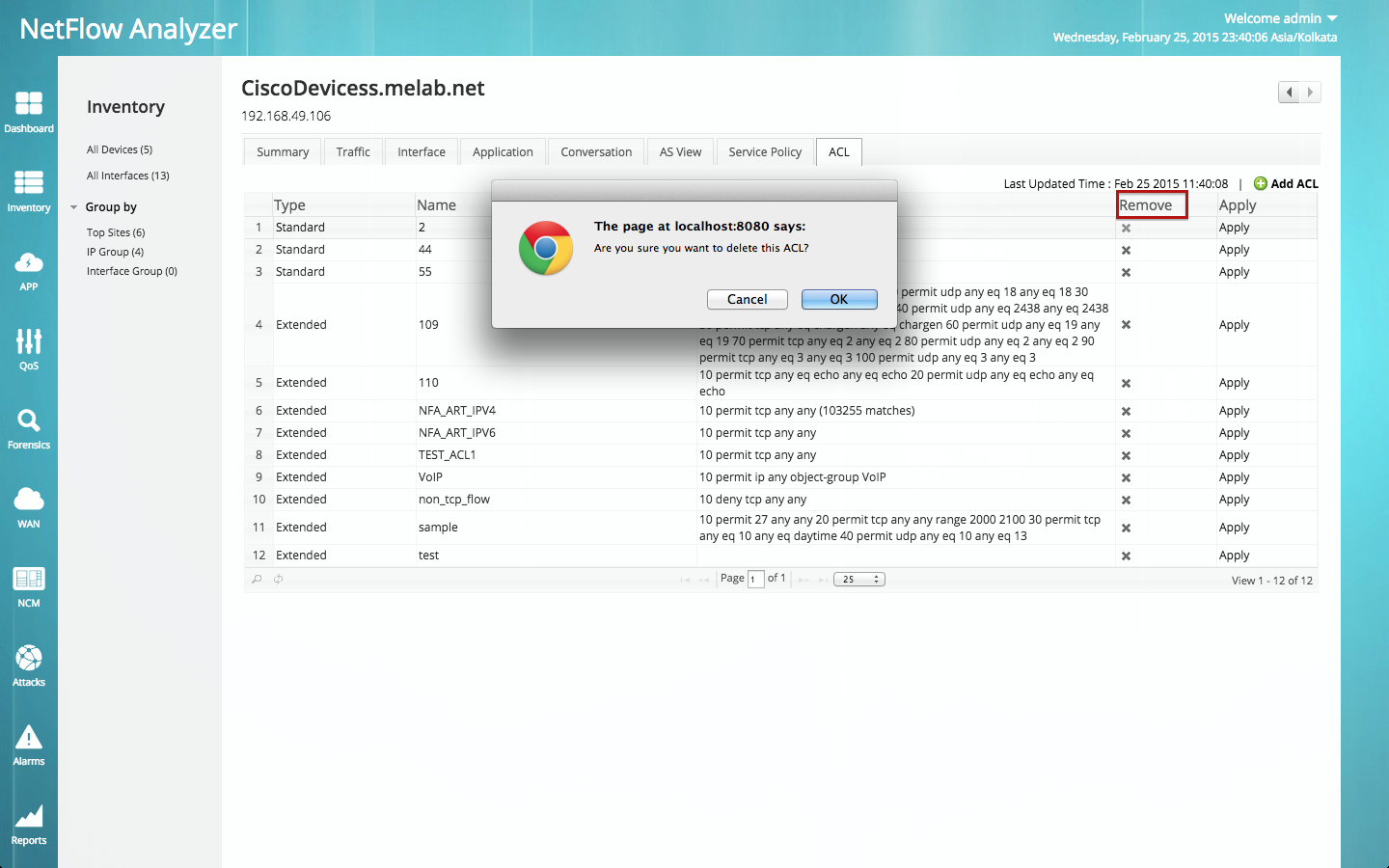Open the Welcome admin dropdown

click(x=1281, y=18)
